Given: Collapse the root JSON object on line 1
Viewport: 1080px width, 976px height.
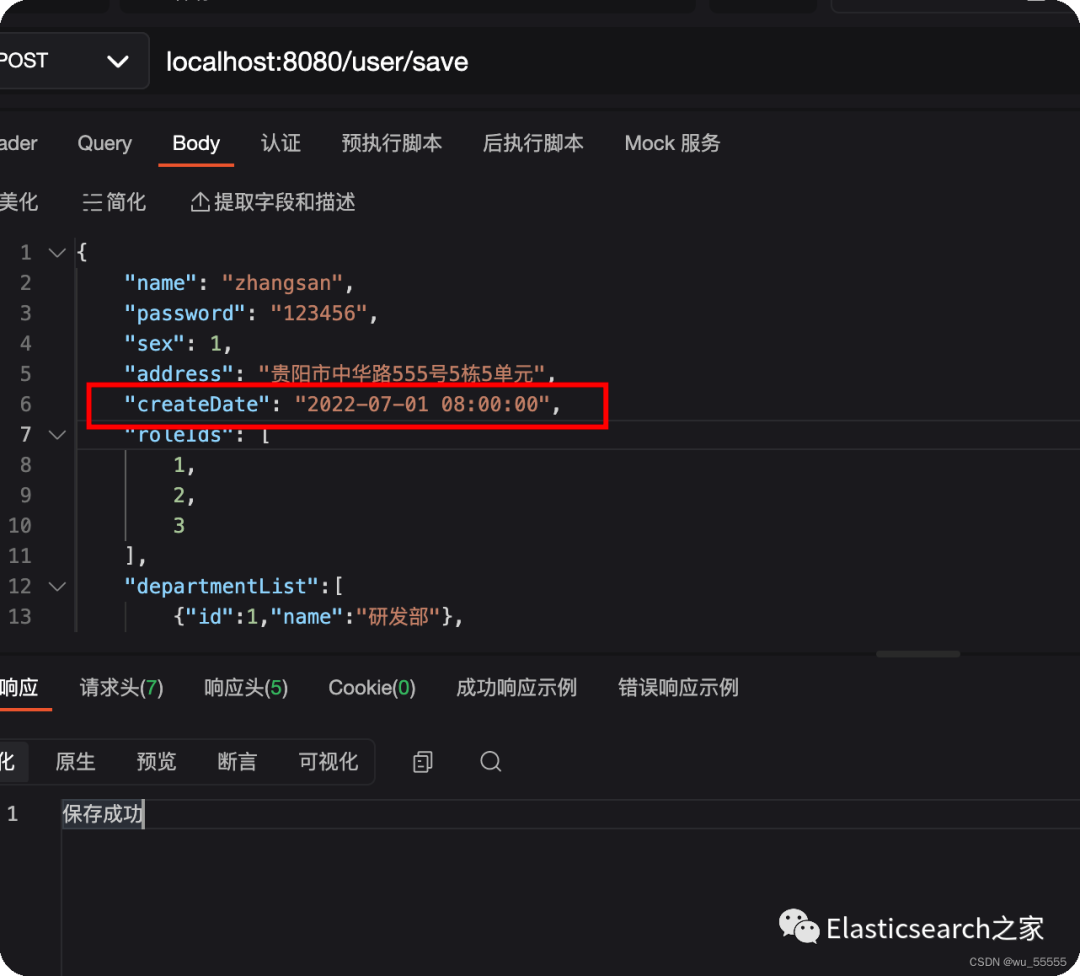Looking at the screenshot, I should (57, 252).
